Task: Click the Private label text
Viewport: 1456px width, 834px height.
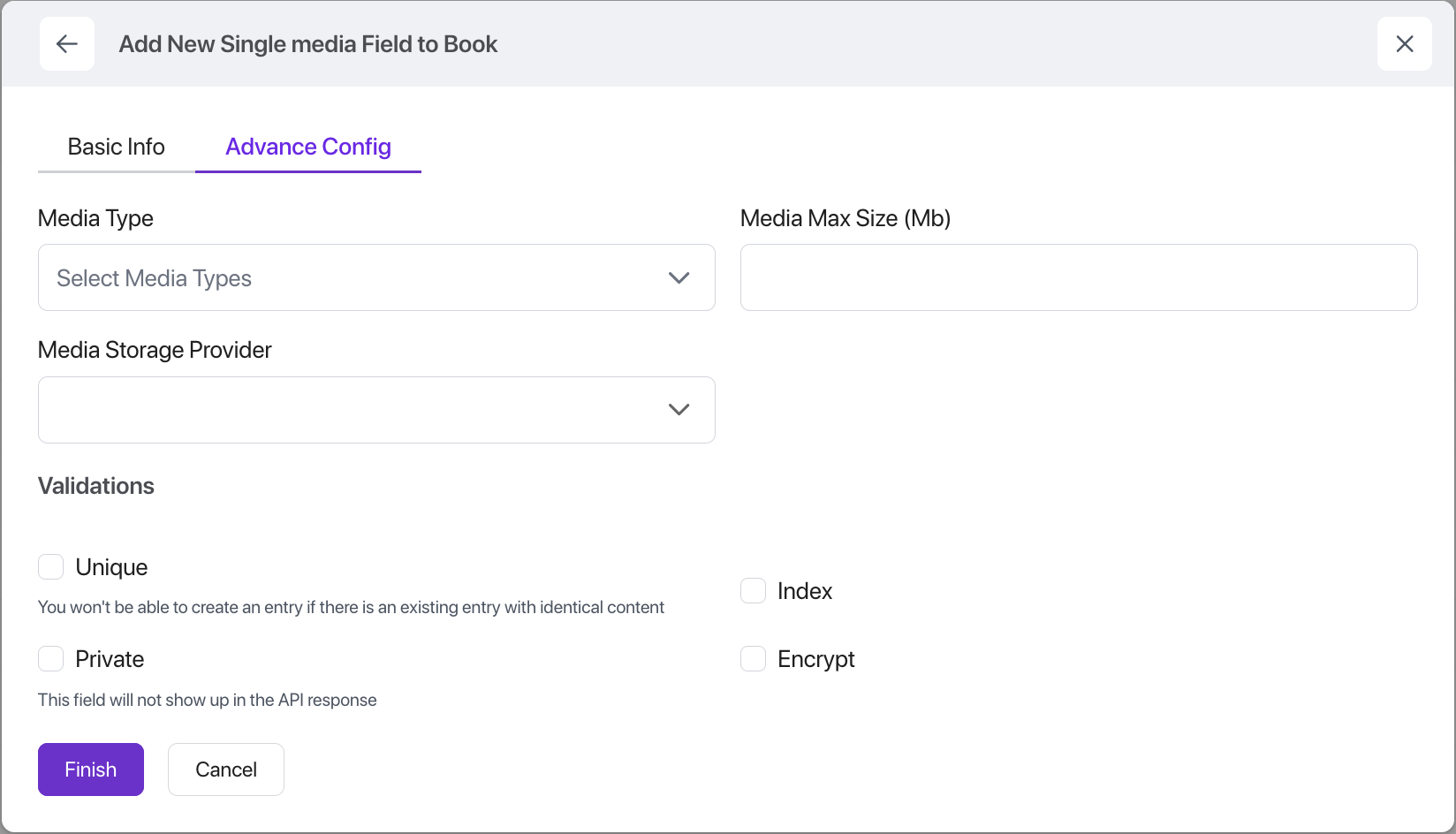Action: (110, 659)
